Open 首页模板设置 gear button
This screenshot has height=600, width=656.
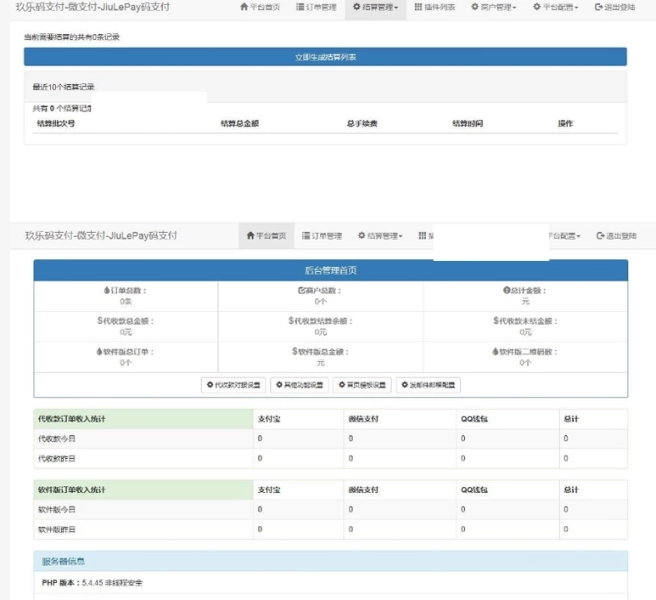[x=362, y=385]
